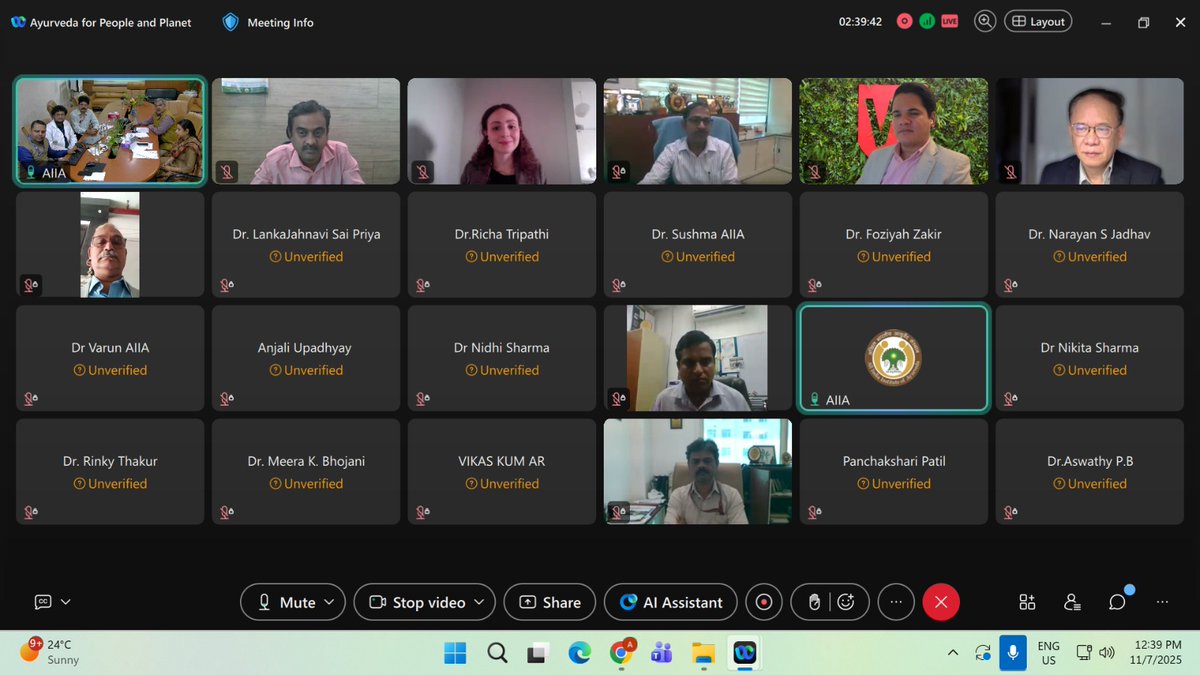Show the Participants list
Viewport: 1200px width, 675px height.
pyautogui.click(x=1071, y=602)
